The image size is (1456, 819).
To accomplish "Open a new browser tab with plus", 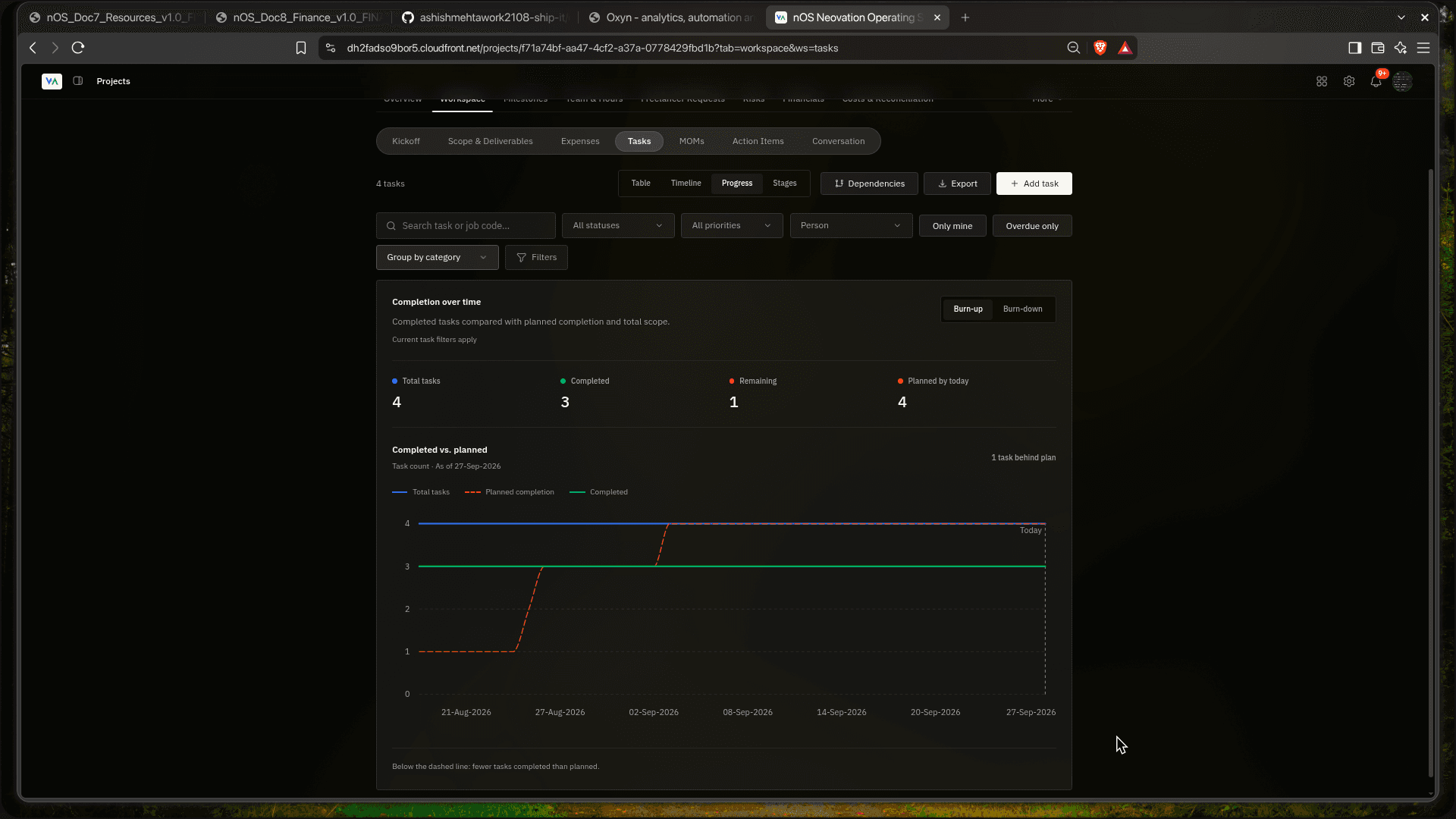I will pyautogui.click(x=965, y=17).
